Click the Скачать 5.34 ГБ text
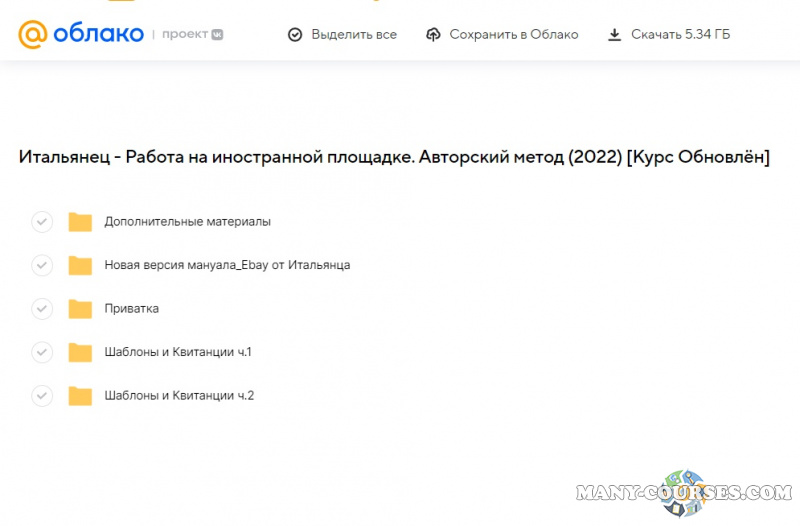 [x=680, y=35]
